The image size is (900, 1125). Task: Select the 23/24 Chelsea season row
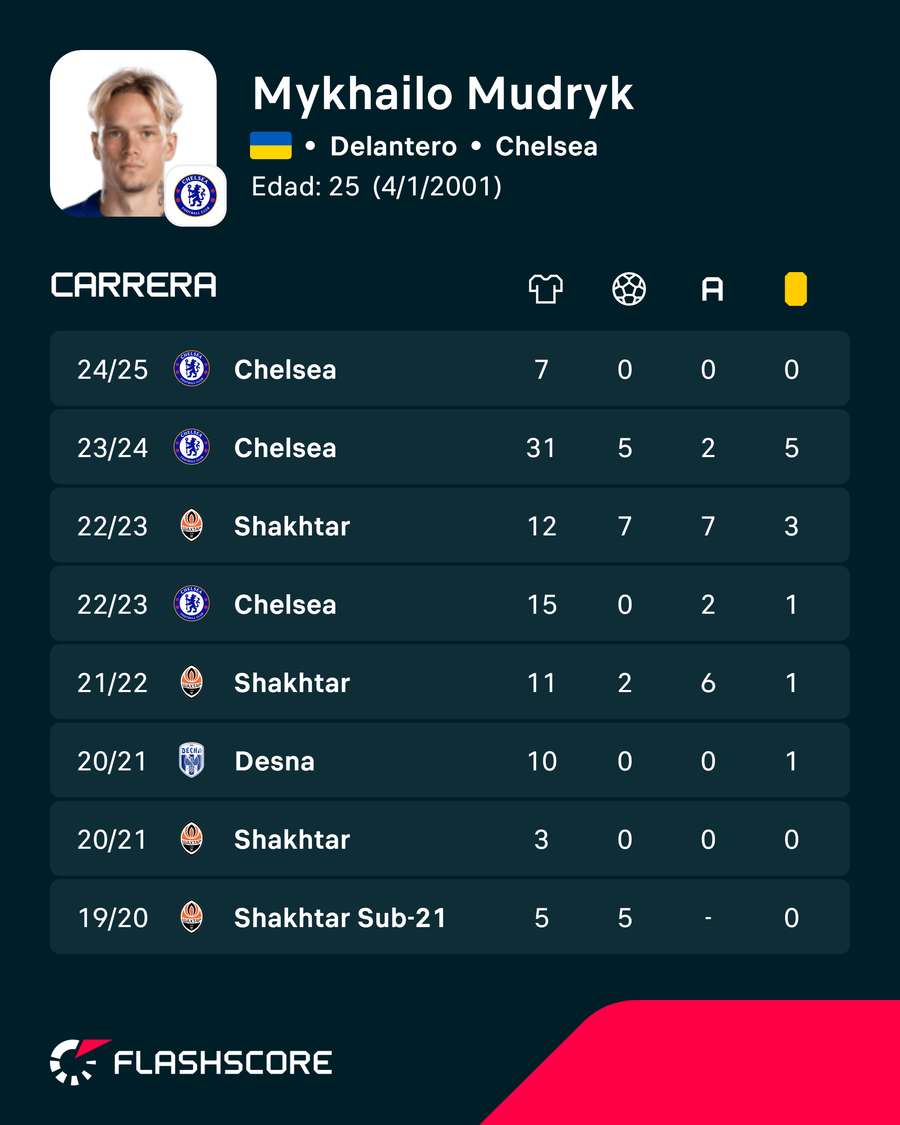[450, 448]
